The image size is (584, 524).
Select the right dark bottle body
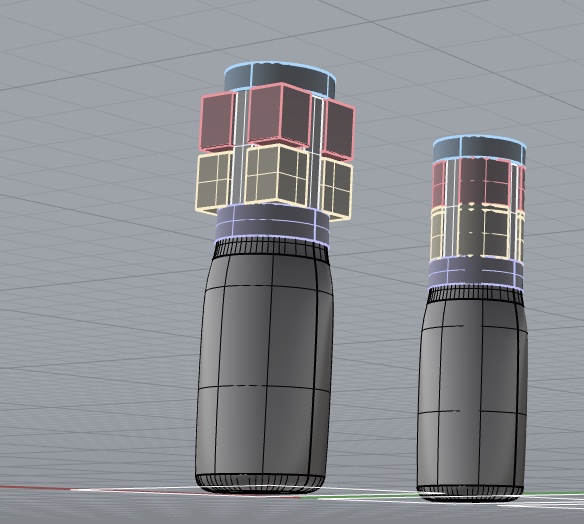(x=472, y=395)
